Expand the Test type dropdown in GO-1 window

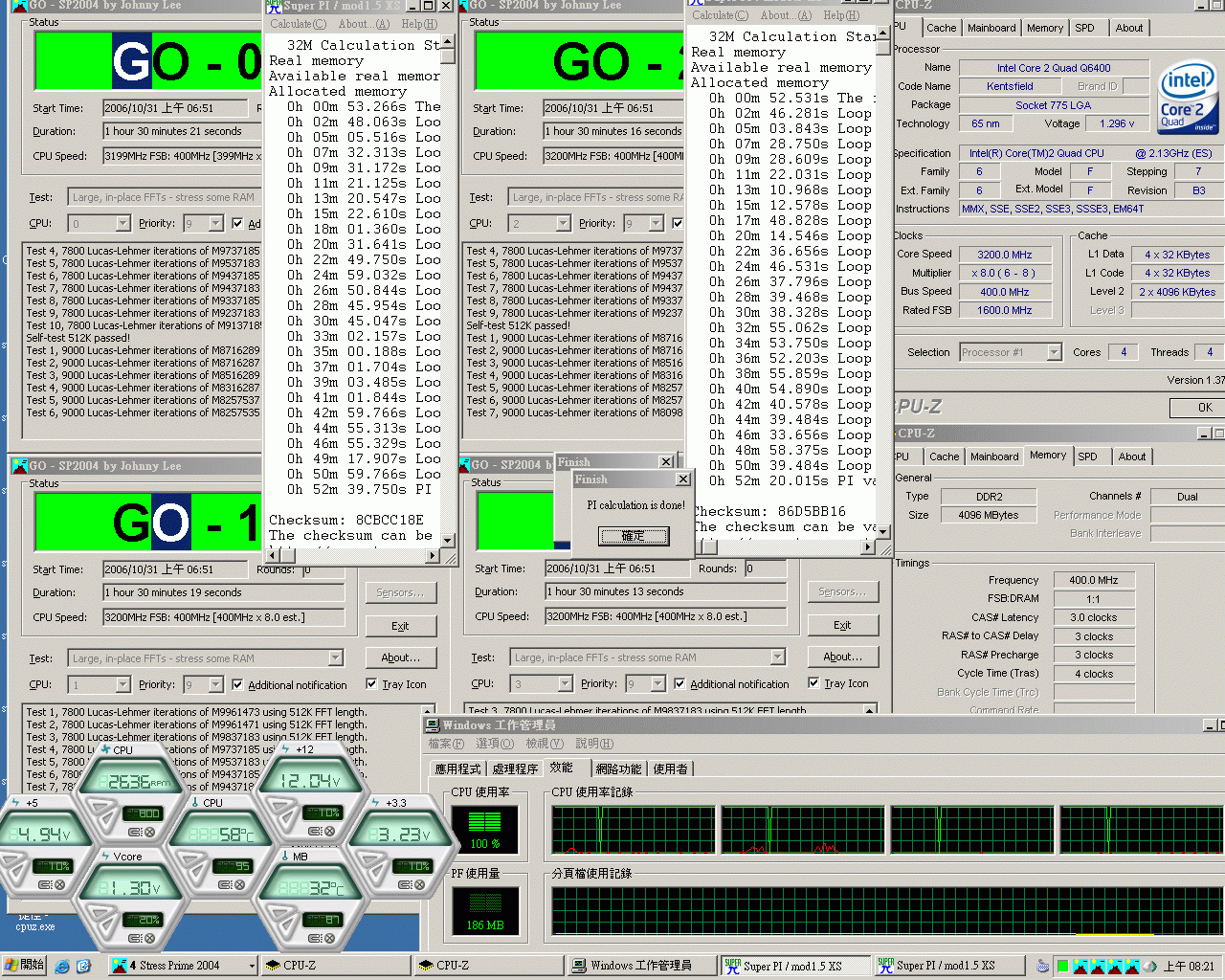[x=335, y=658]
